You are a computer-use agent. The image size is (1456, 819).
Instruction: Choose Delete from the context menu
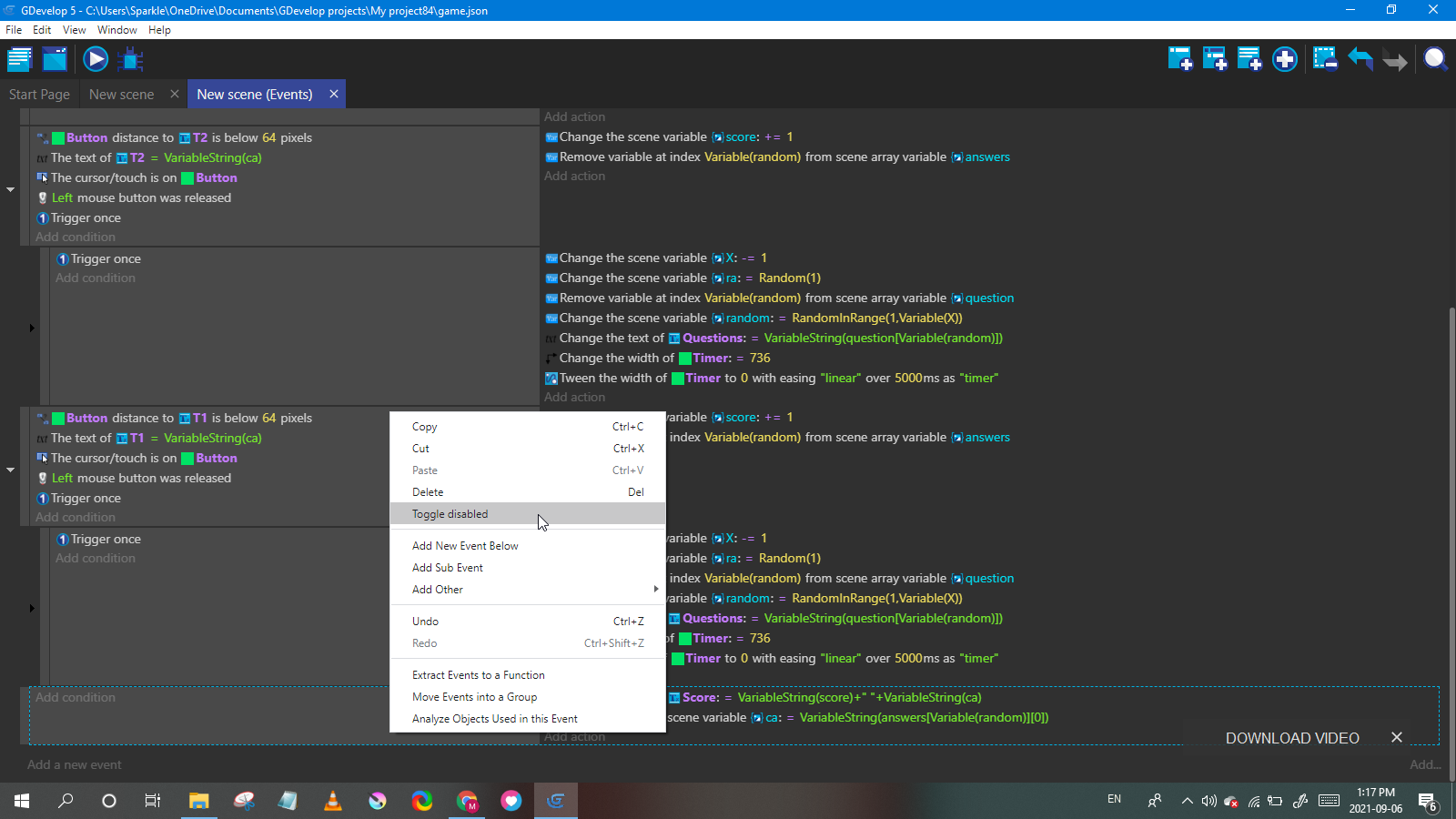[528, 492]
